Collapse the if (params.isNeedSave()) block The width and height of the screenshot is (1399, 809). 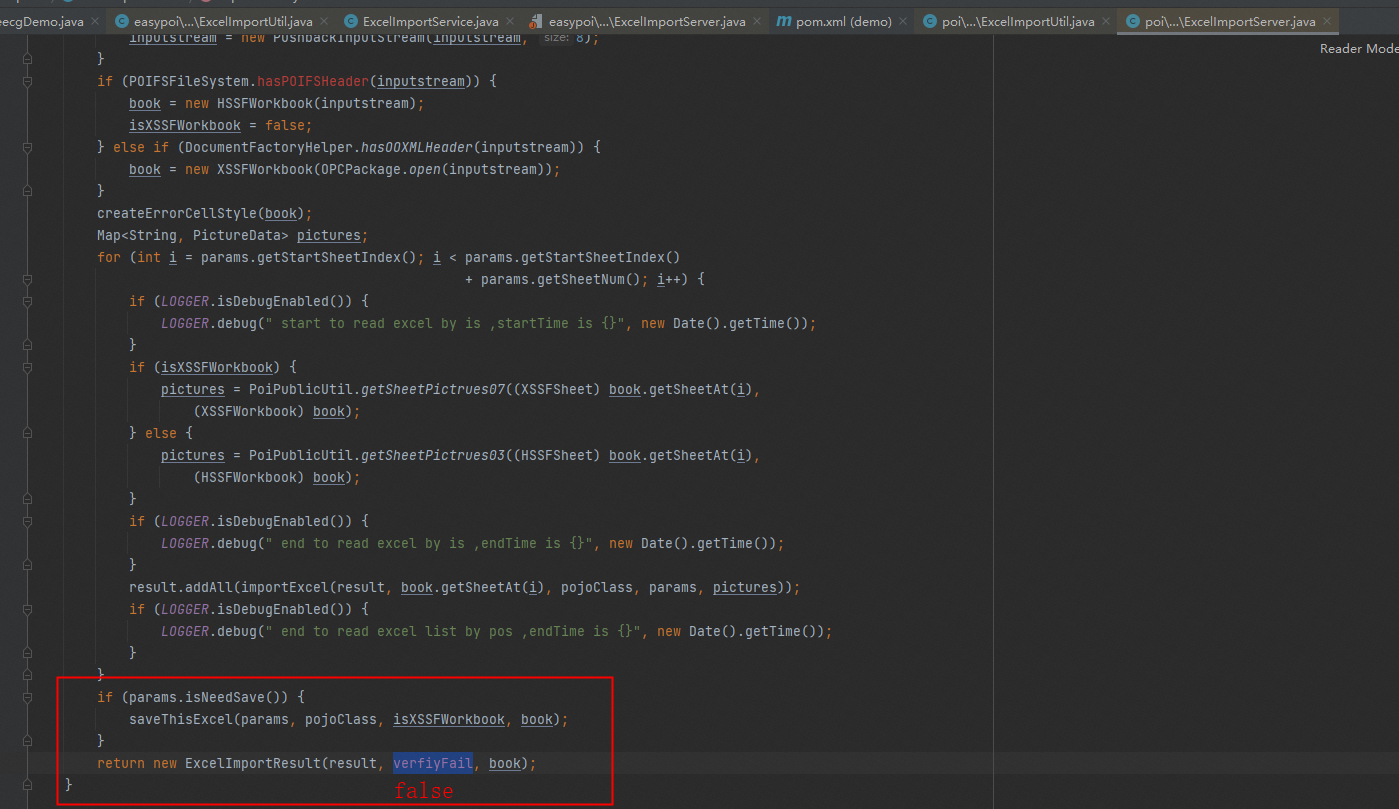tap(27, 697)
